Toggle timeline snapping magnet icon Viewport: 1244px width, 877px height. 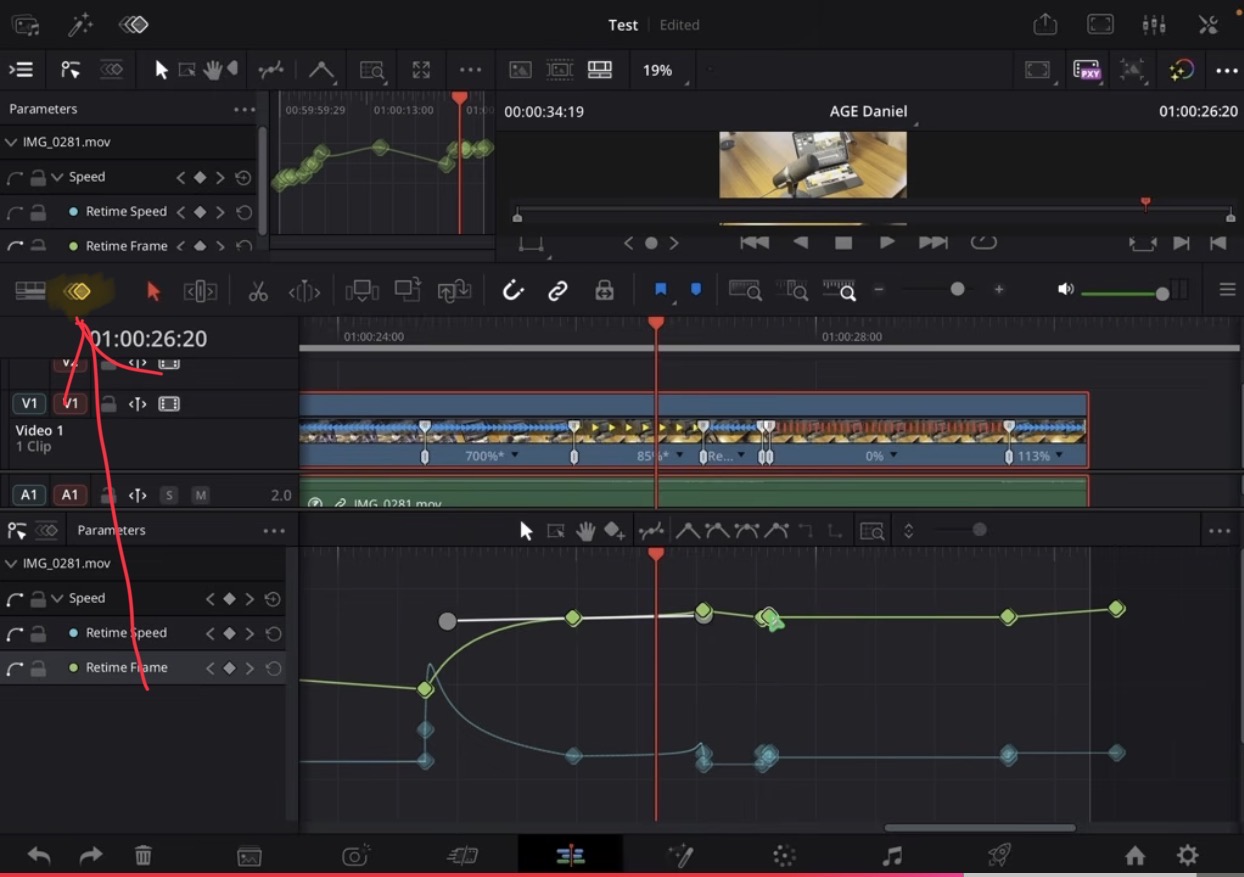point(513,291)
